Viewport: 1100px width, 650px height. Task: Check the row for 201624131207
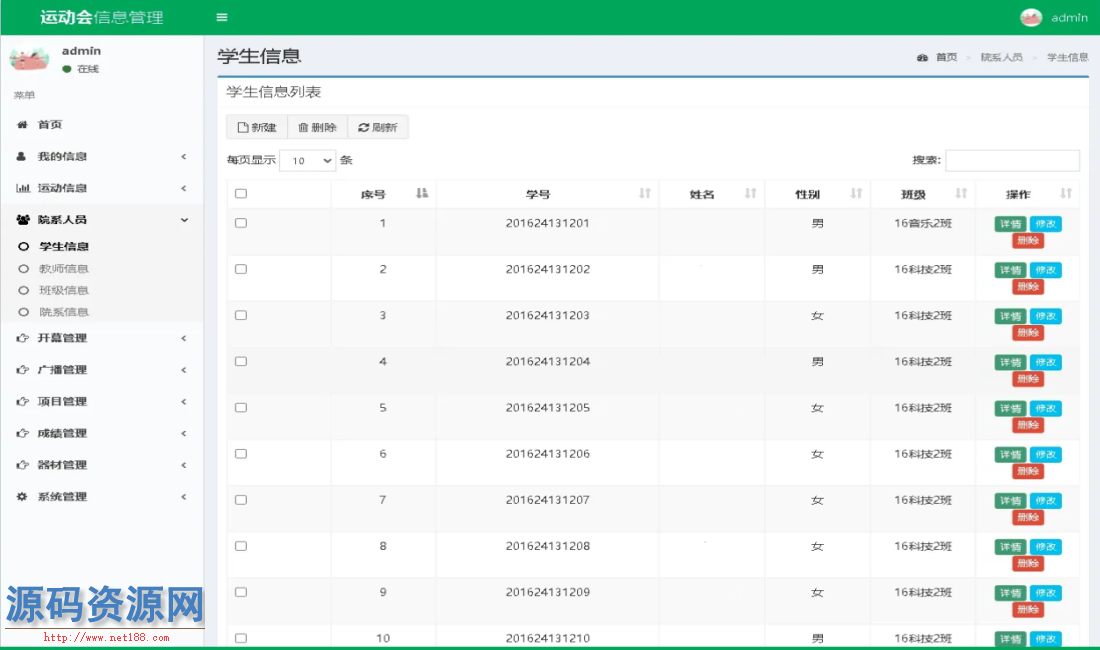(x=241, y=500)
